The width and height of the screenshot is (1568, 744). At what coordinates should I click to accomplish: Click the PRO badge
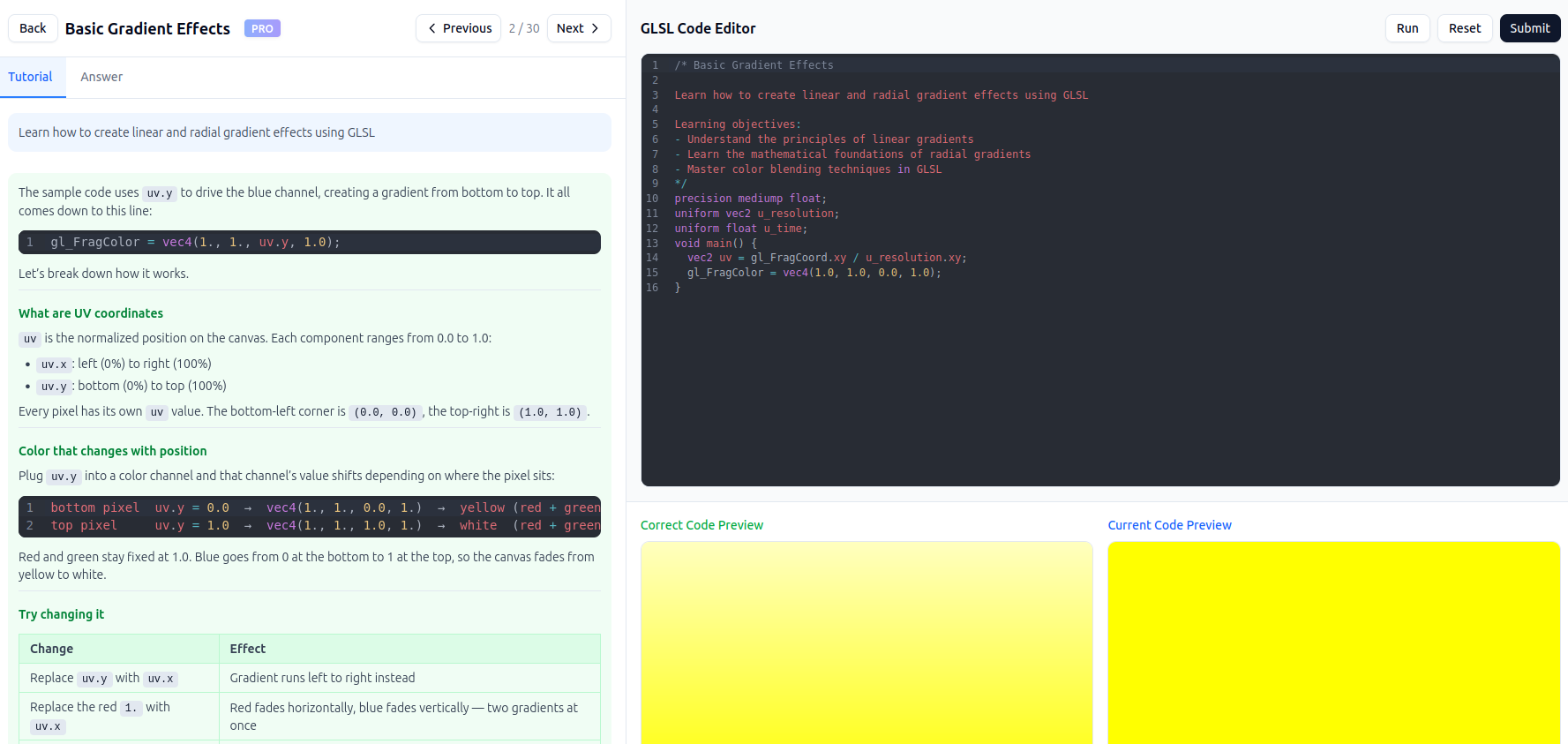click(x=262, y=28)
